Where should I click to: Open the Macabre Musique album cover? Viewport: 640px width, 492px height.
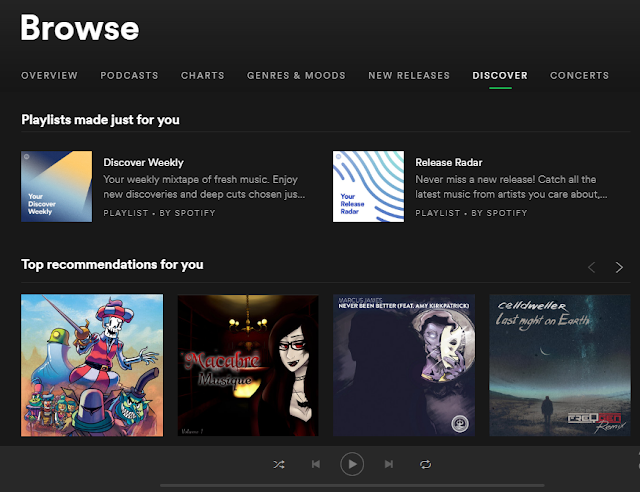pos(248,365)
